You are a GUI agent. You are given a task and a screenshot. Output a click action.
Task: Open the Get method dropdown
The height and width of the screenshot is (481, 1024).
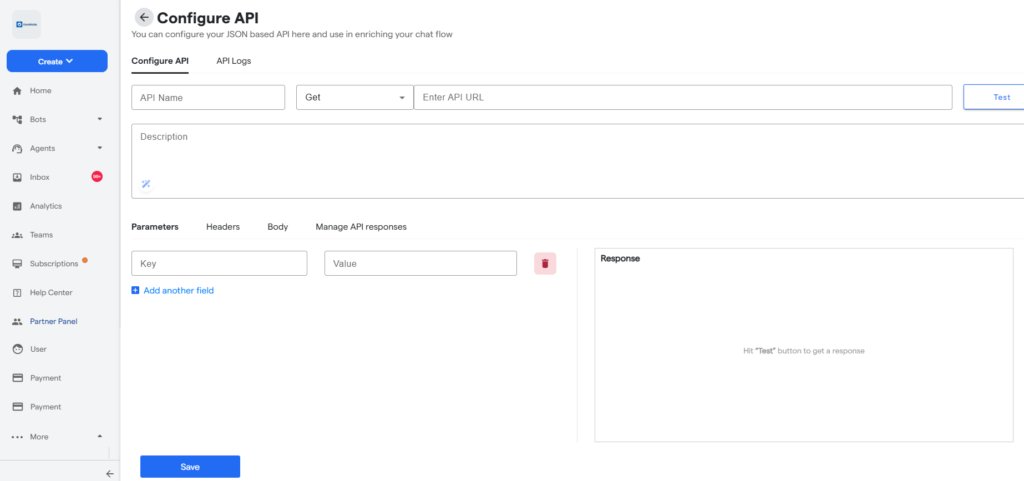coord(354,97)
